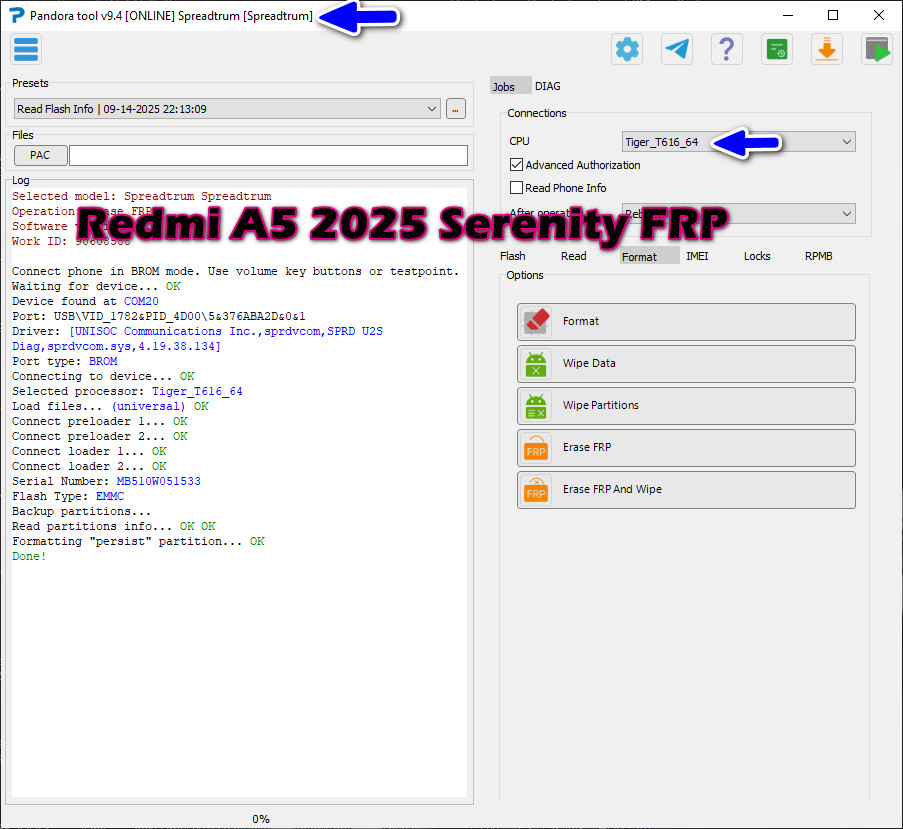Enable Read Phone Info checkbox
The height and width of the screenshot is (829, 903).
pyautogui.click(x=517, y=188)
